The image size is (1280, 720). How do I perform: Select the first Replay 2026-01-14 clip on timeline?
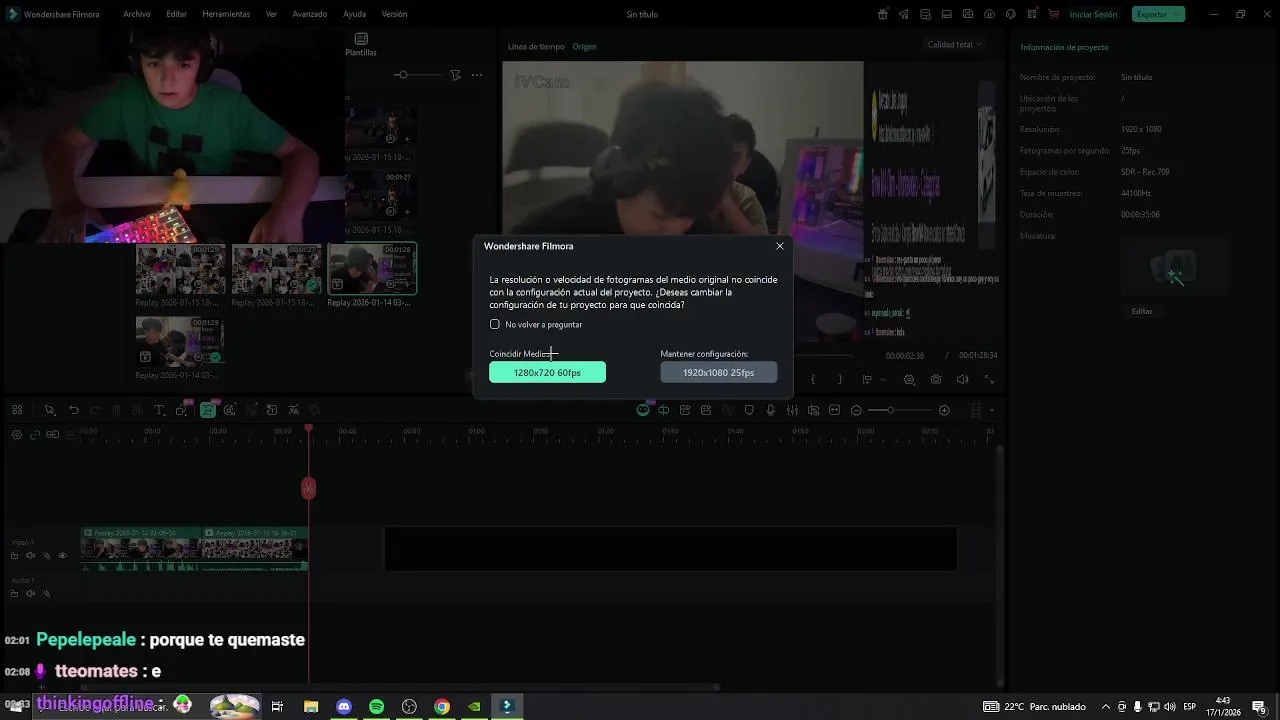tap(142, 549)
